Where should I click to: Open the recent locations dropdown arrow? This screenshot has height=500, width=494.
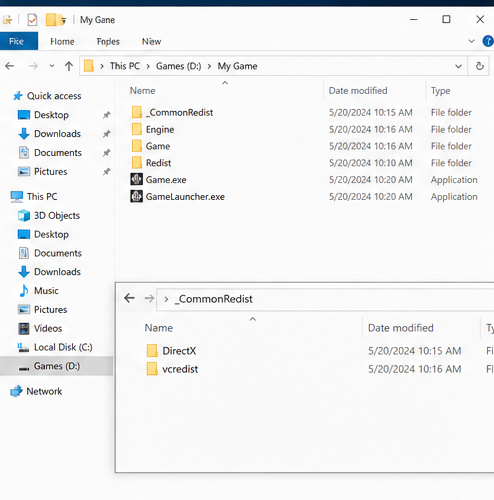click(52, 66)
